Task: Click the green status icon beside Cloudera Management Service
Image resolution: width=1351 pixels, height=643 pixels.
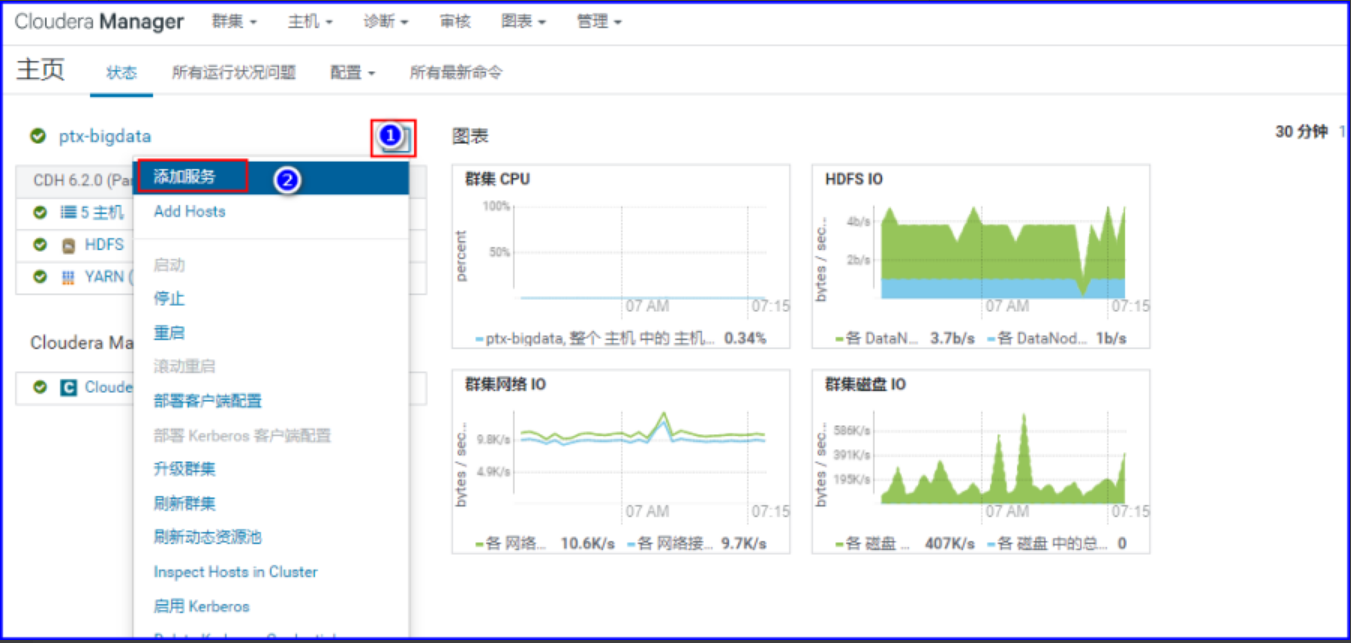Action: (x=40, y=387)
